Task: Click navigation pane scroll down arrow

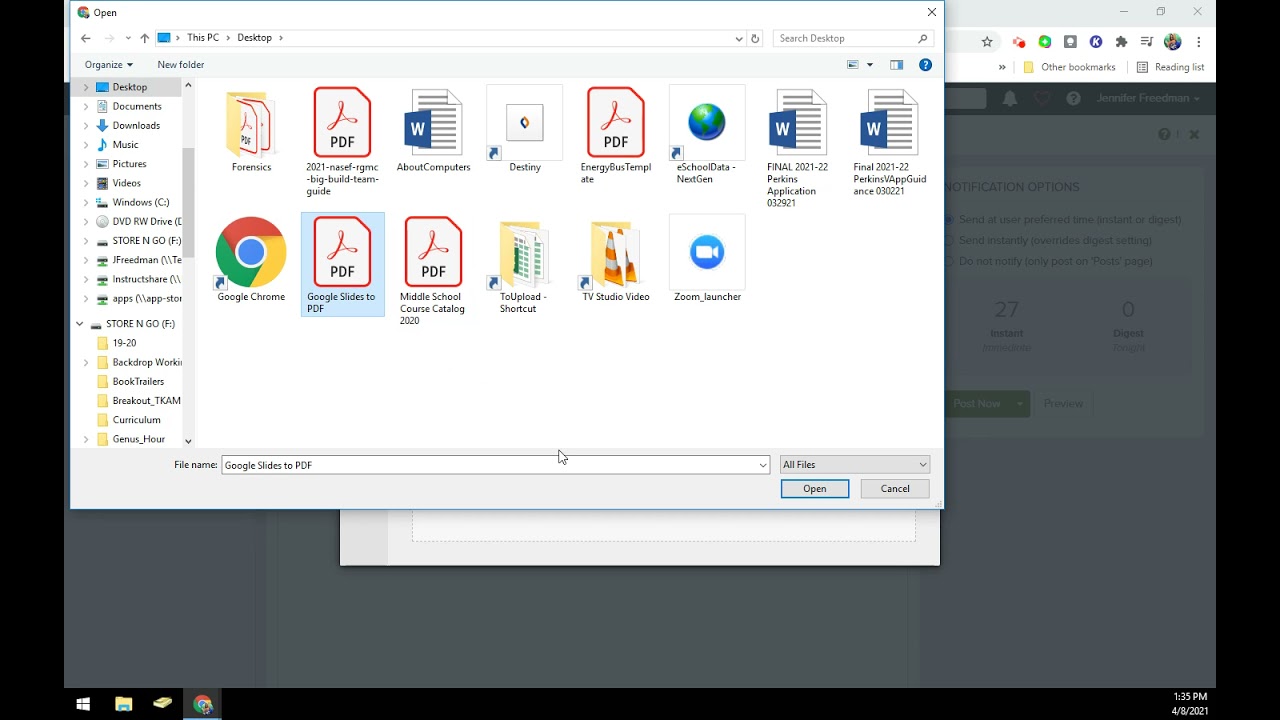Action: (188, 441)
